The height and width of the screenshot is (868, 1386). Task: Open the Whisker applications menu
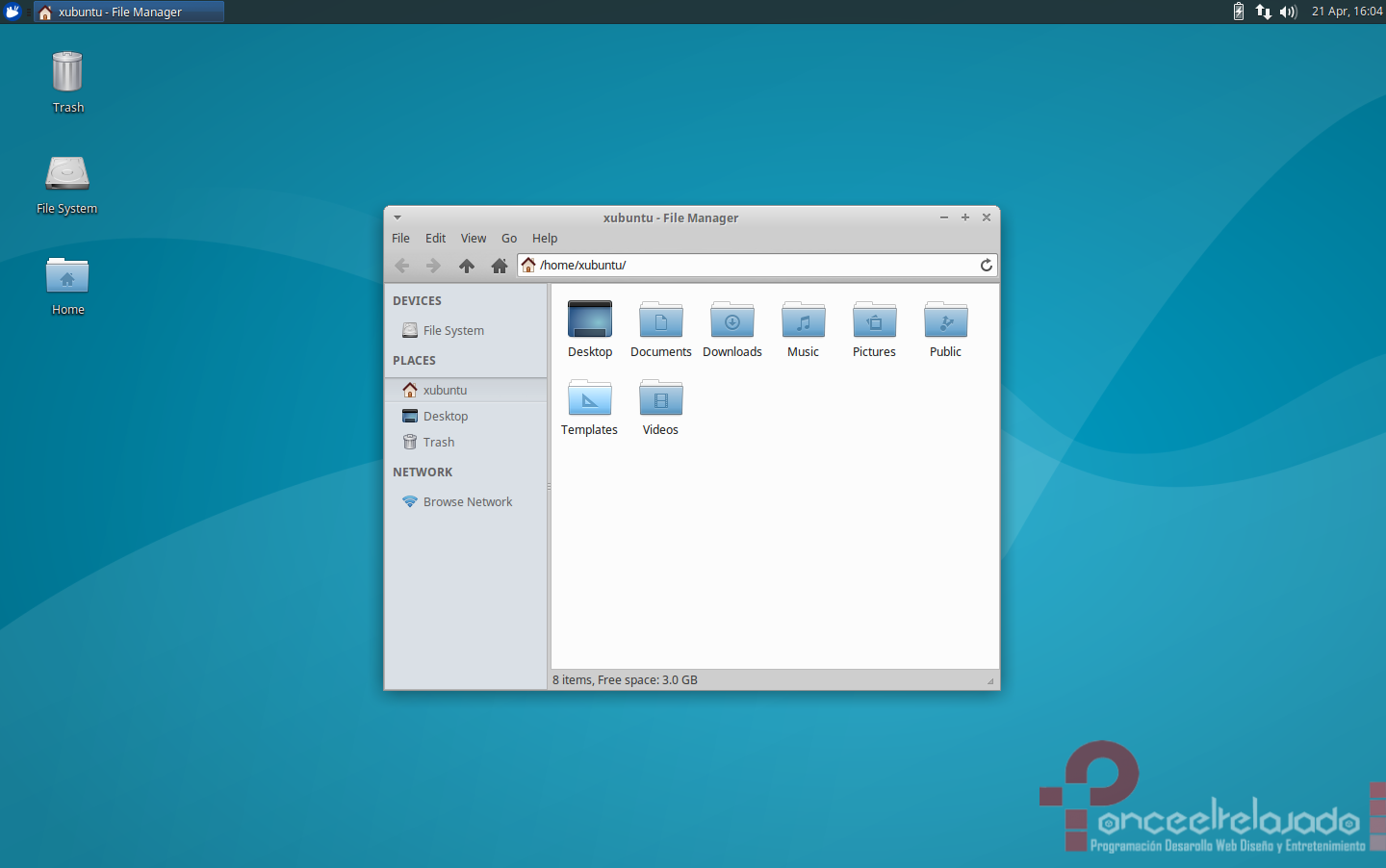click(13, 12)
